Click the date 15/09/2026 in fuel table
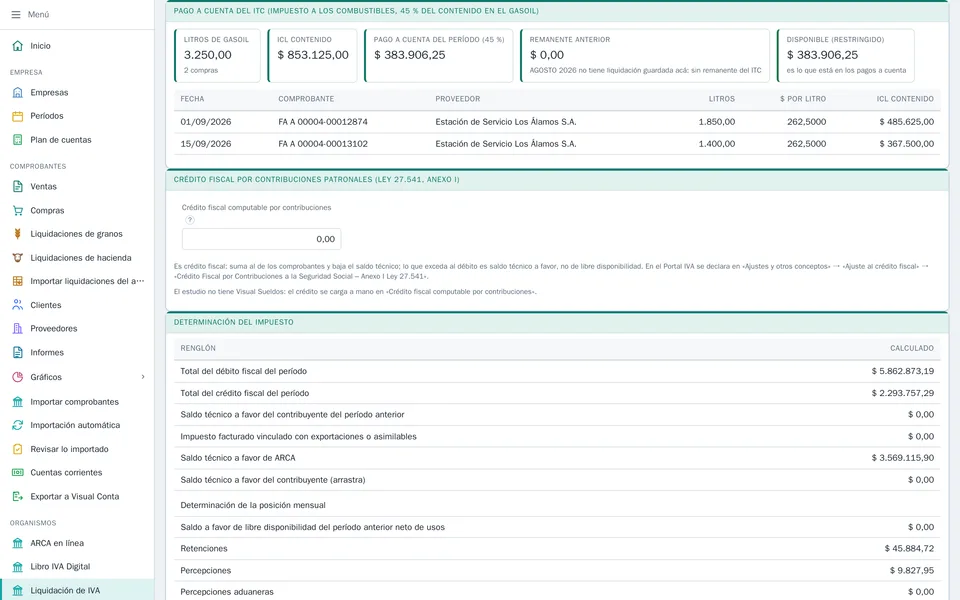The width and height of the screenshot is (960, 600). point(206,144)
